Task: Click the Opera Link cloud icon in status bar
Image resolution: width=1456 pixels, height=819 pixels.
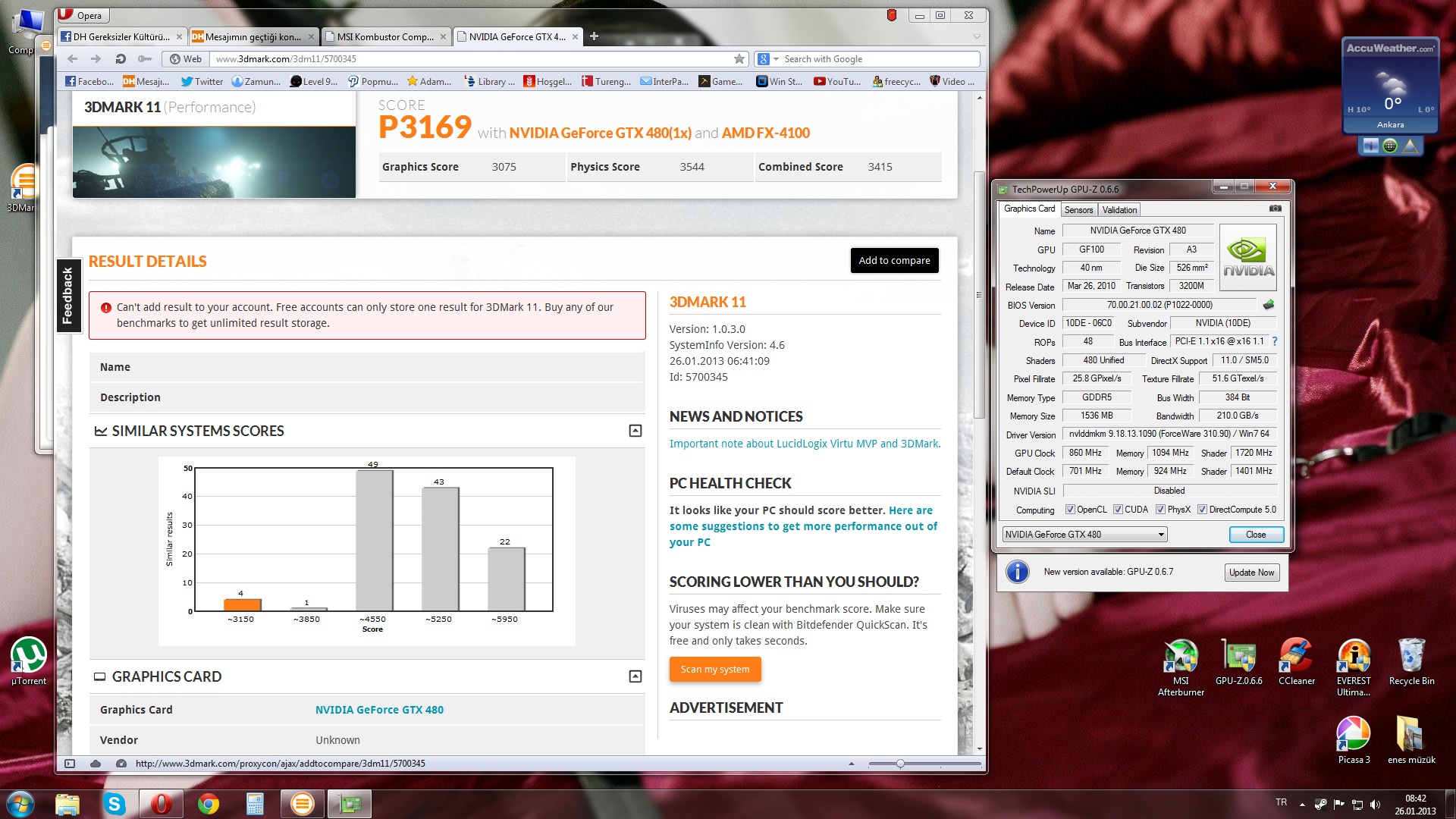Action: pos(96,764)
